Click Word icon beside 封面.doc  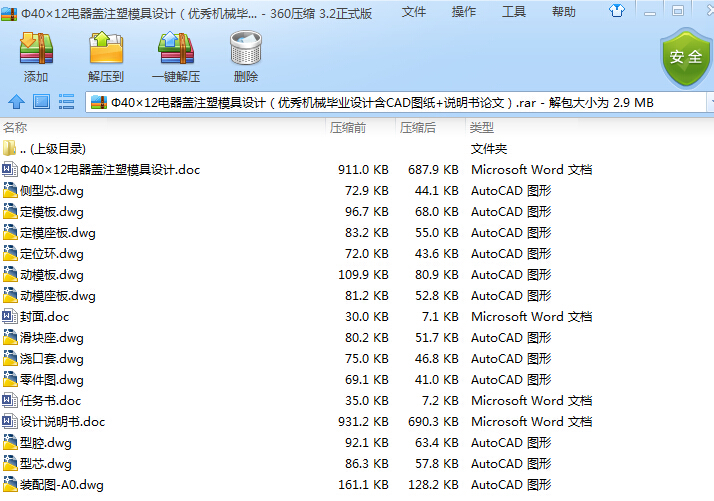pyautogui.click(x=10, y=316)
